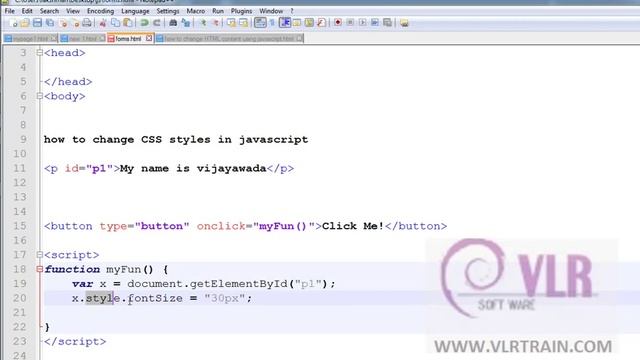
Task: Create a new document with the New icon
Action: 13,23
